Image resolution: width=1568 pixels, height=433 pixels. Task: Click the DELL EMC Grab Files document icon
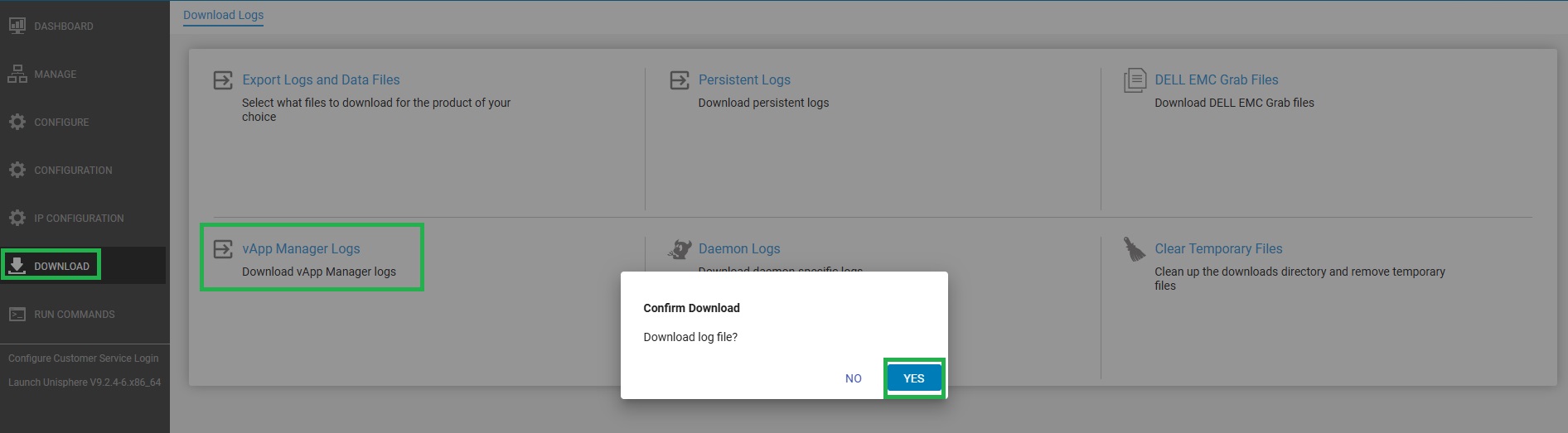tap(1135, 80)
